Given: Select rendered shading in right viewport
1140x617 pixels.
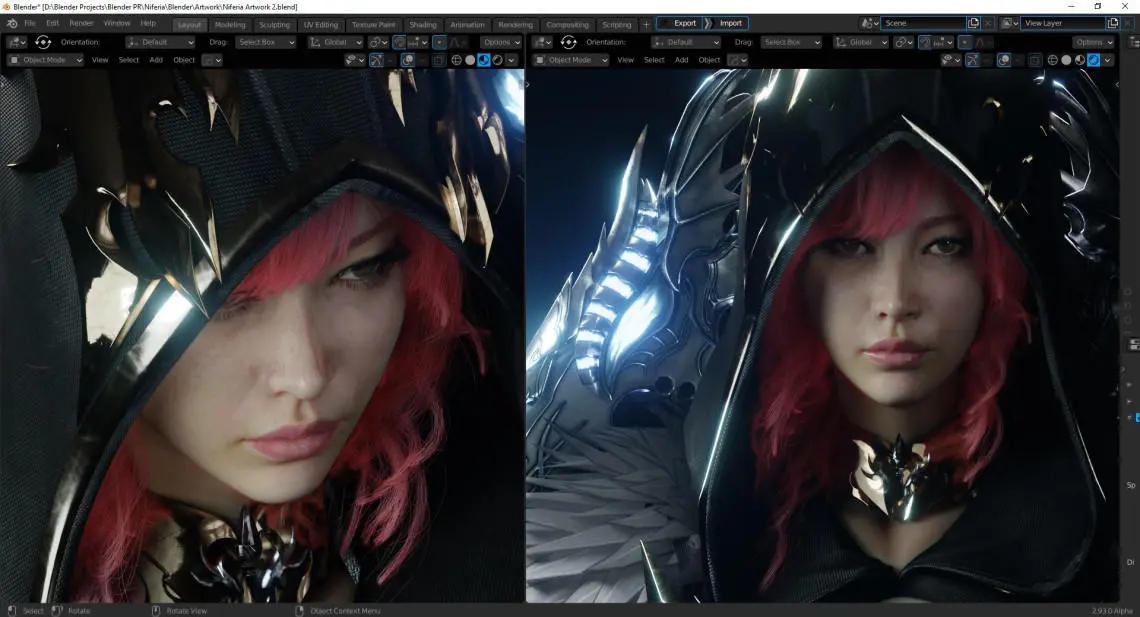Looking at the screenshot, I should [1093, 60].
